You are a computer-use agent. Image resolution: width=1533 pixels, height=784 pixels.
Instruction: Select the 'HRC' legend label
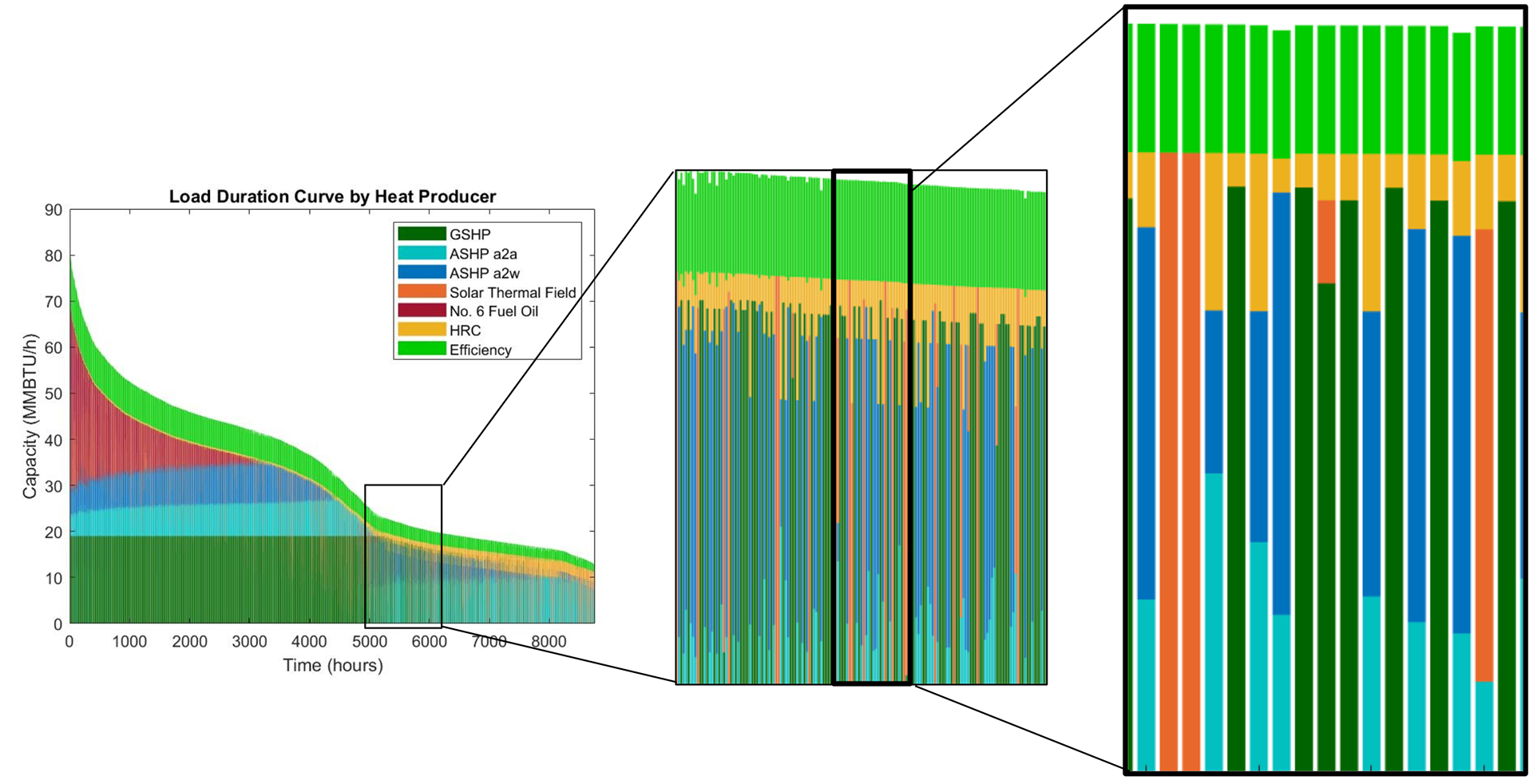(x=465, y=331)
